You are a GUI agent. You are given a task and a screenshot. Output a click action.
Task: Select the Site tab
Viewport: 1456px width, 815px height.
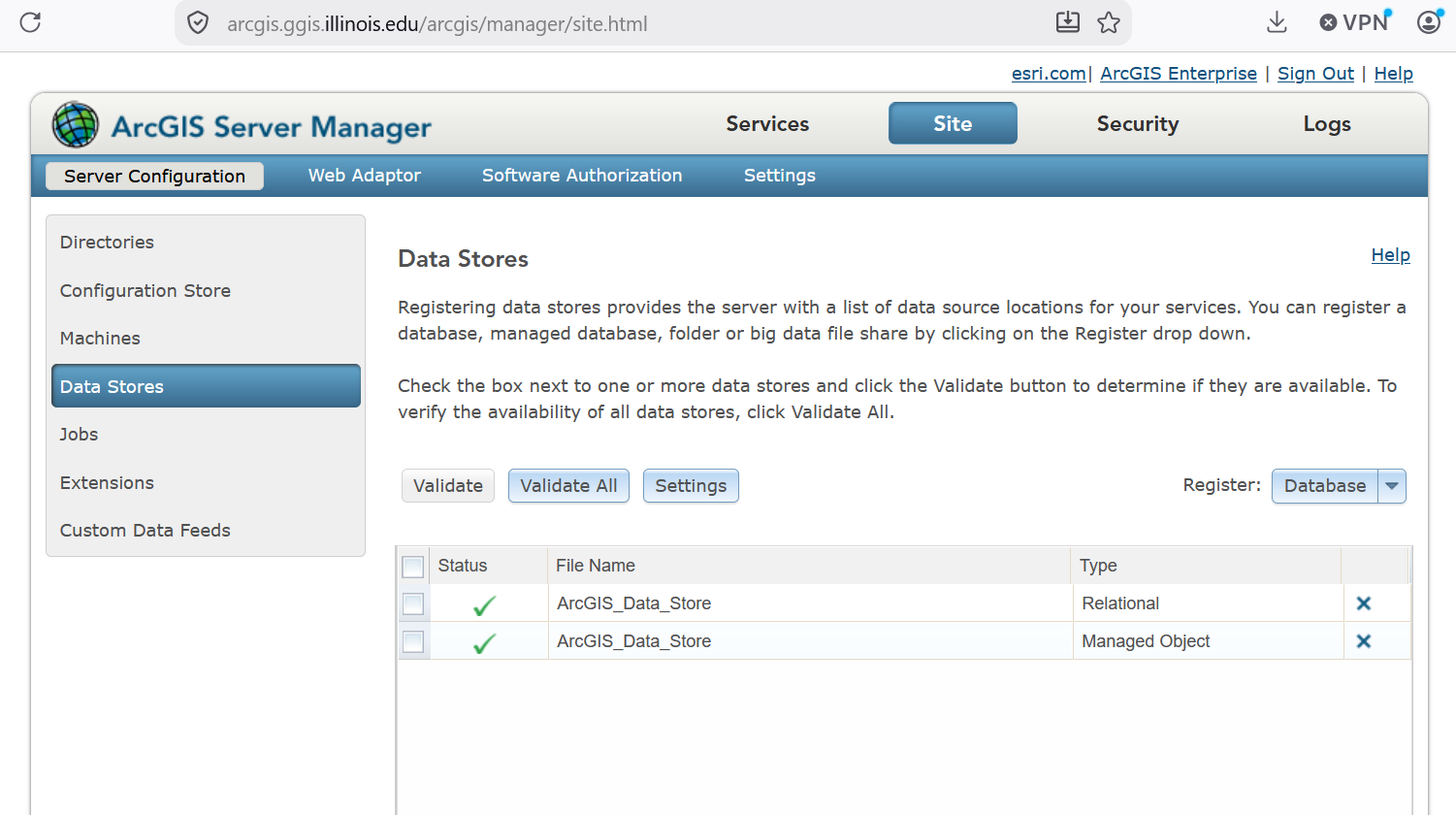pos(953,123)
